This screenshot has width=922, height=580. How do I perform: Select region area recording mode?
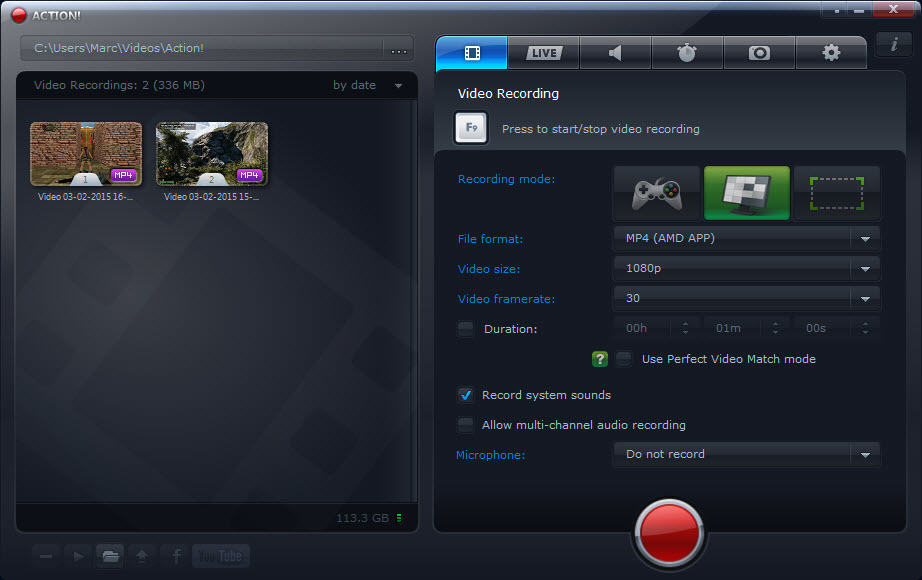(837, 193)
